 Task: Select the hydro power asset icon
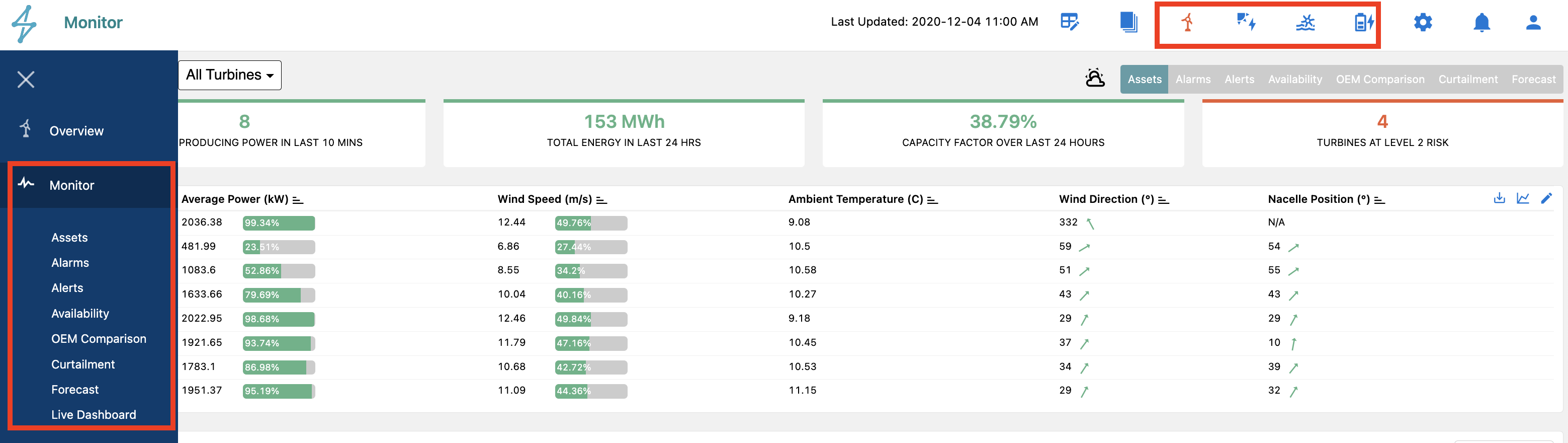tap(1305, 23)
